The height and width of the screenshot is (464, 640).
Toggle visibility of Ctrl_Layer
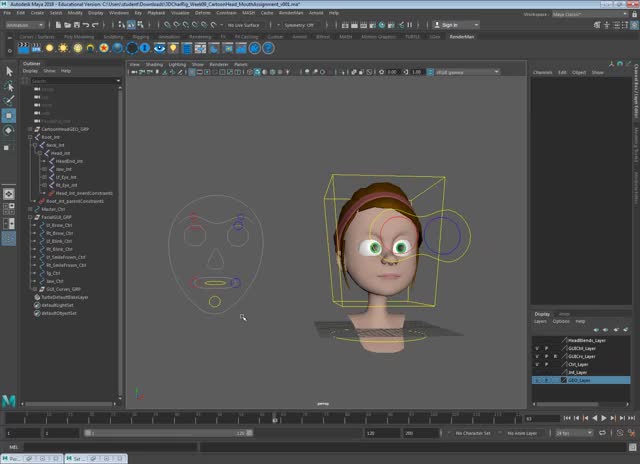(537, 364)
